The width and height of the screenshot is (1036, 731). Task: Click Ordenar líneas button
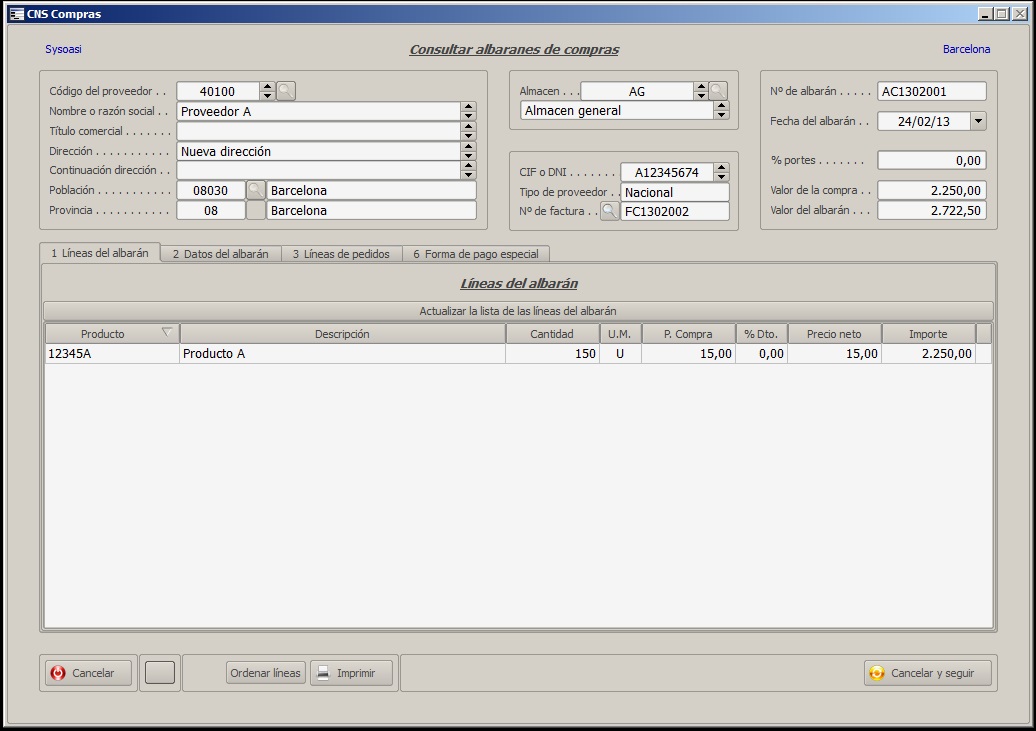(x=266, y=673)
